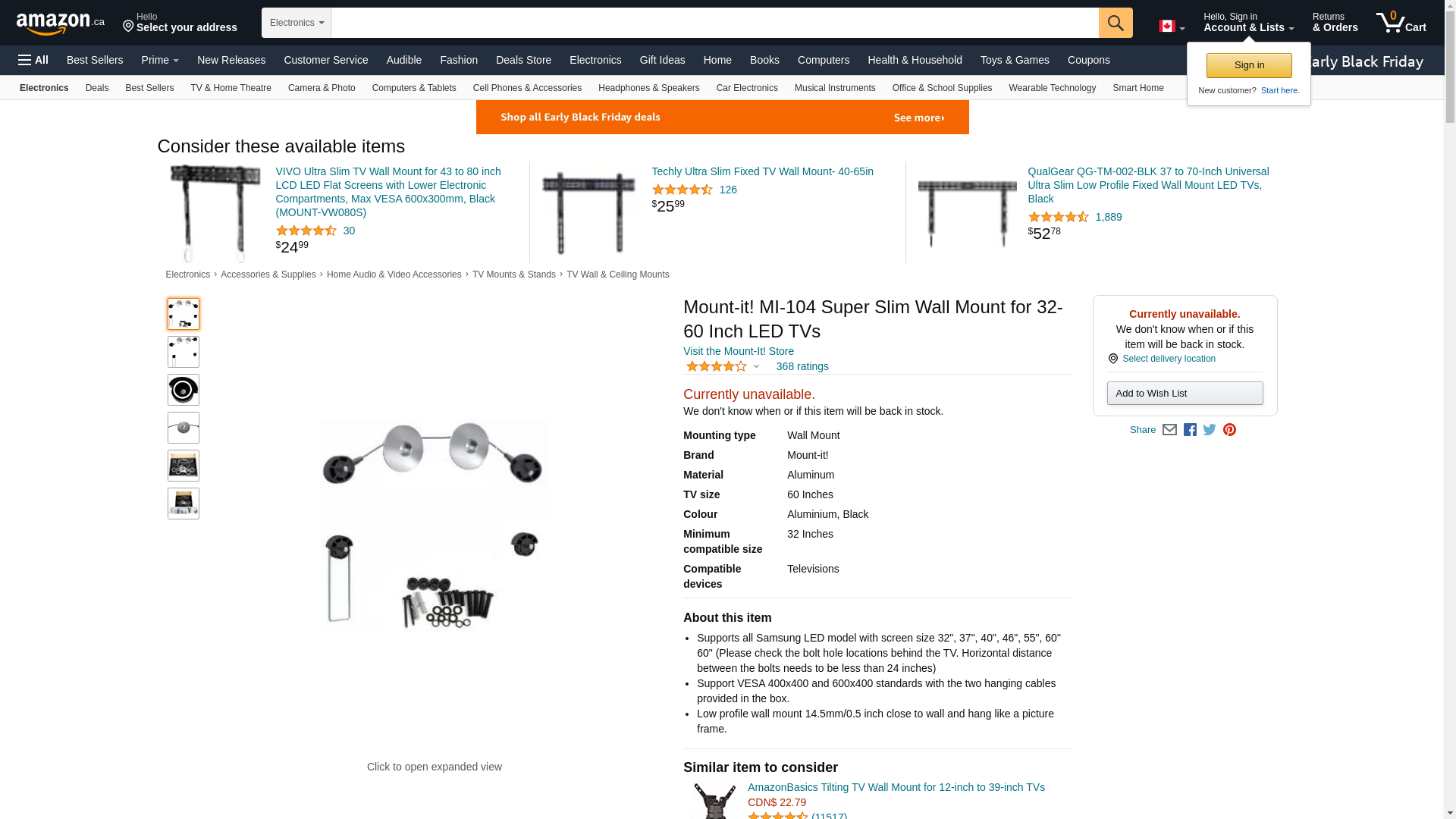Share the product on Twitter
This screenshot has width=1456, height=819.
(1210, 430)
